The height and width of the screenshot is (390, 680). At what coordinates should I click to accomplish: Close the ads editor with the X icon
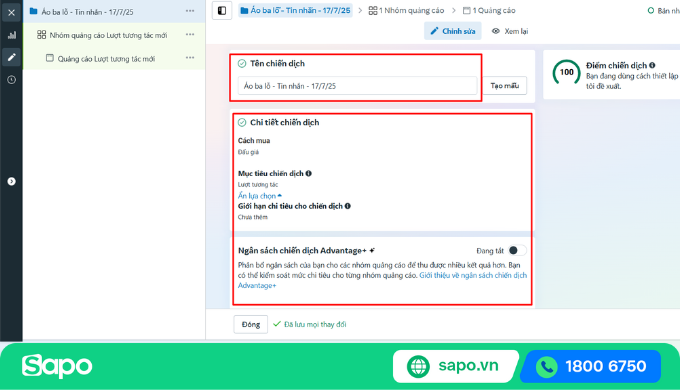12,13
